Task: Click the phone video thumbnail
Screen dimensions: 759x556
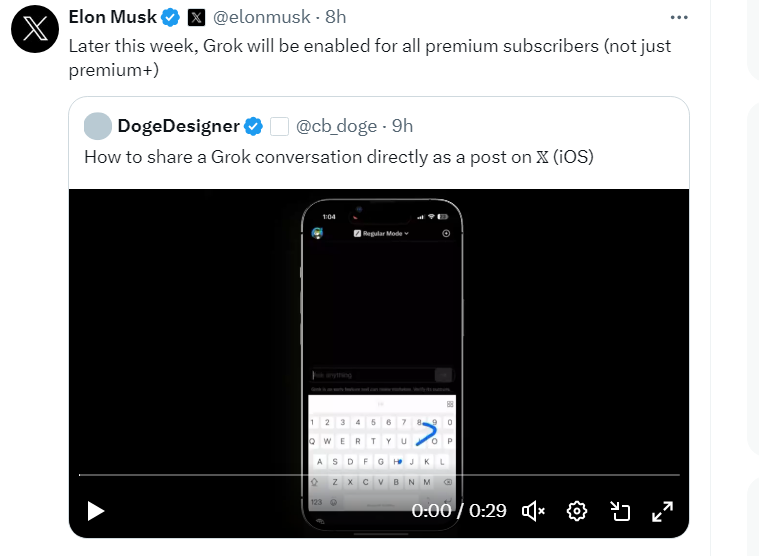Action: click(382, 340)
